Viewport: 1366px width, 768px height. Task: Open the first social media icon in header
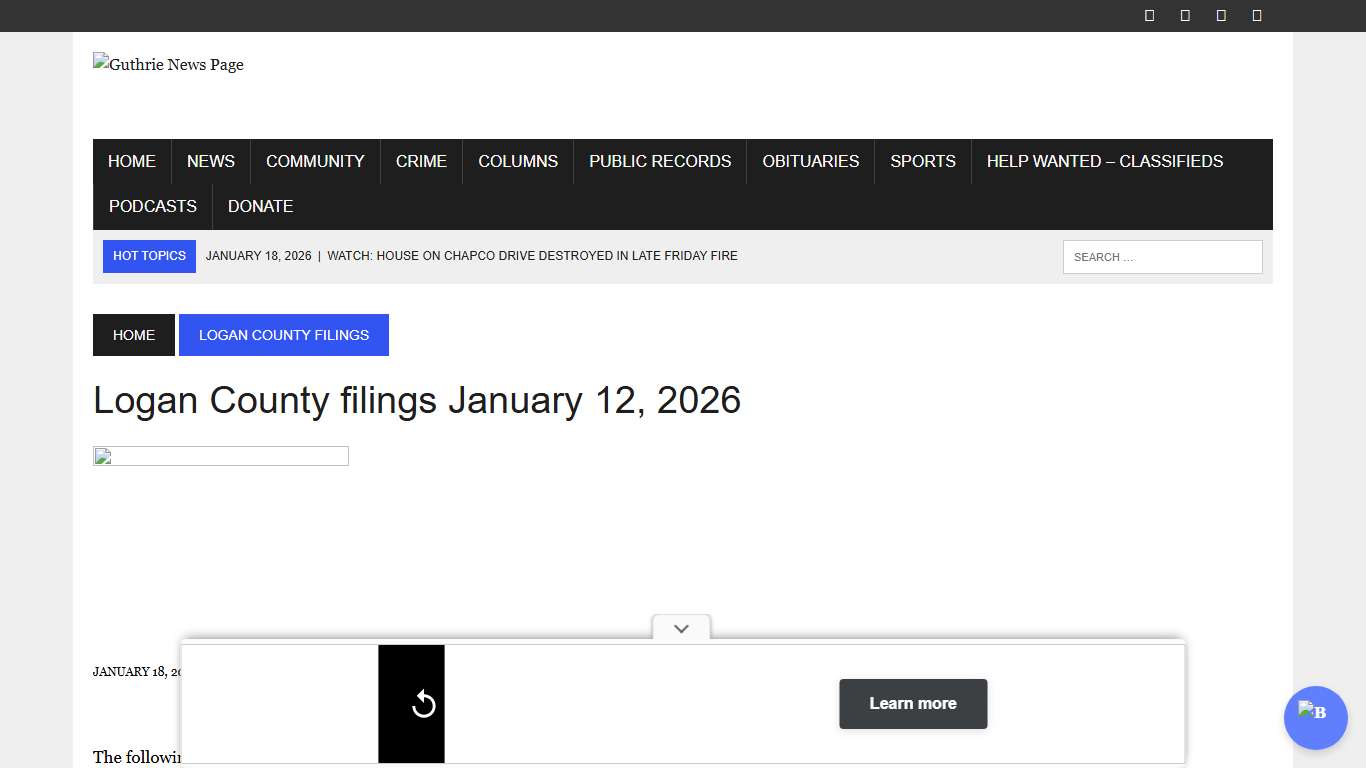(1148, 15)
